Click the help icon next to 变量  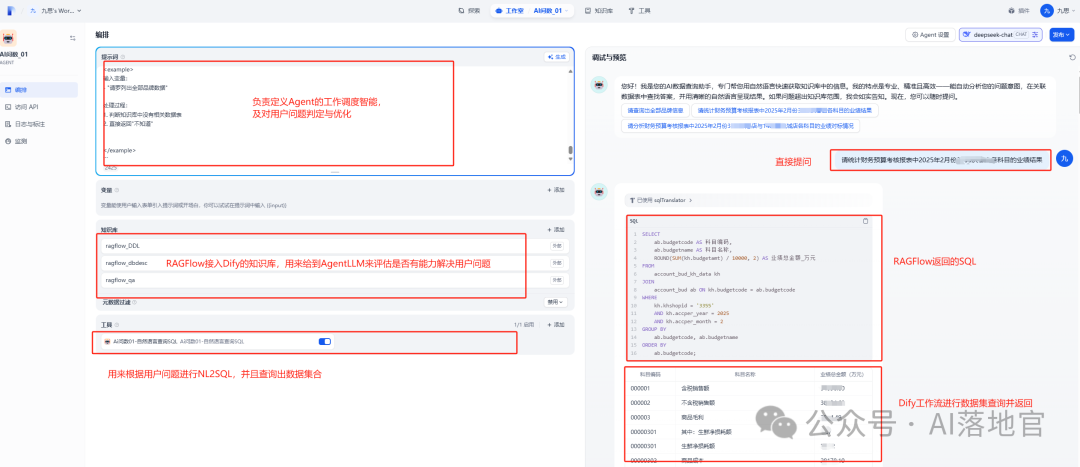click(x=116, y=189)
